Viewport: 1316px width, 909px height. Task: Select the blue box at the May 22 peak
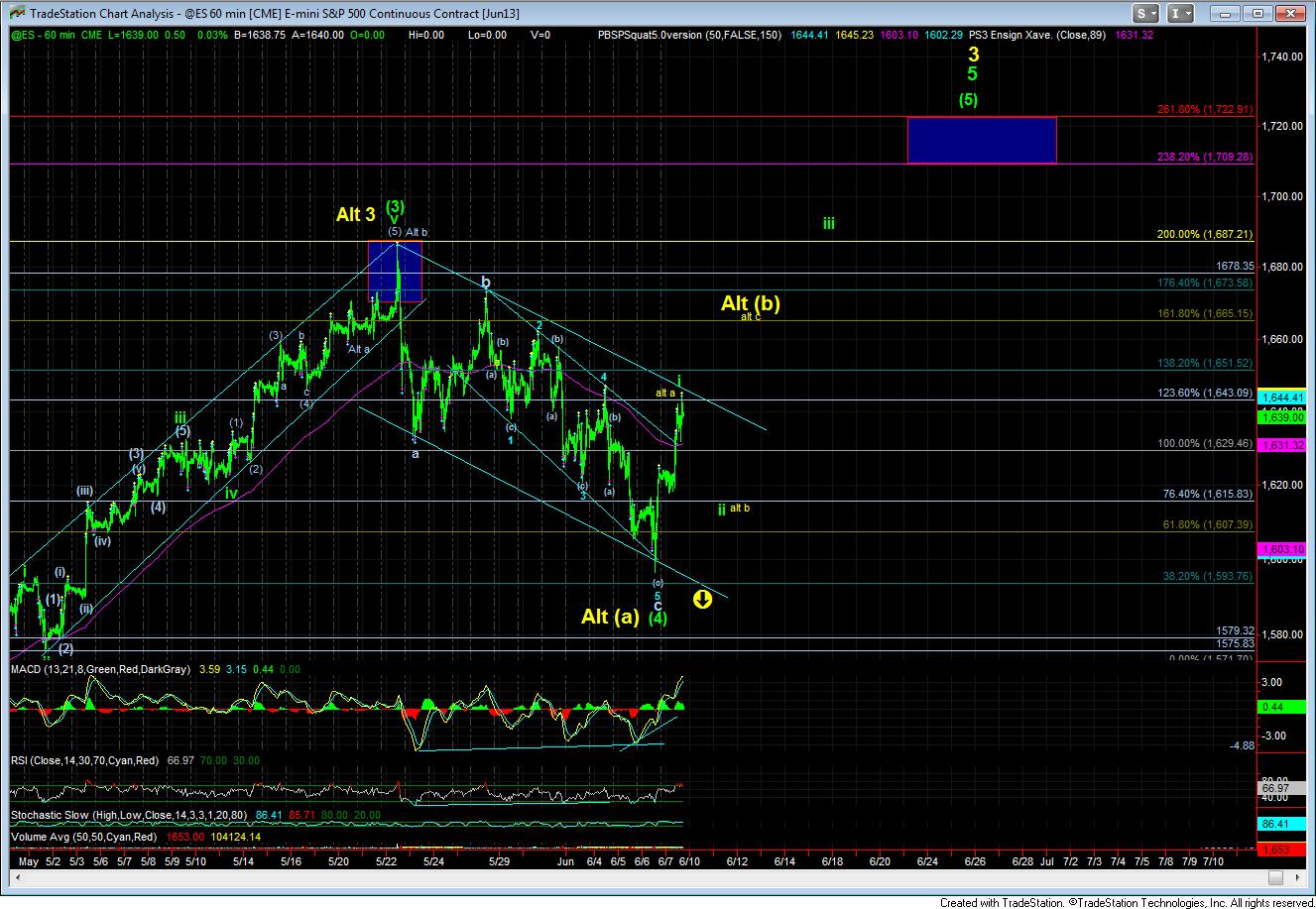pyautogui.click(x=395, y=271)
